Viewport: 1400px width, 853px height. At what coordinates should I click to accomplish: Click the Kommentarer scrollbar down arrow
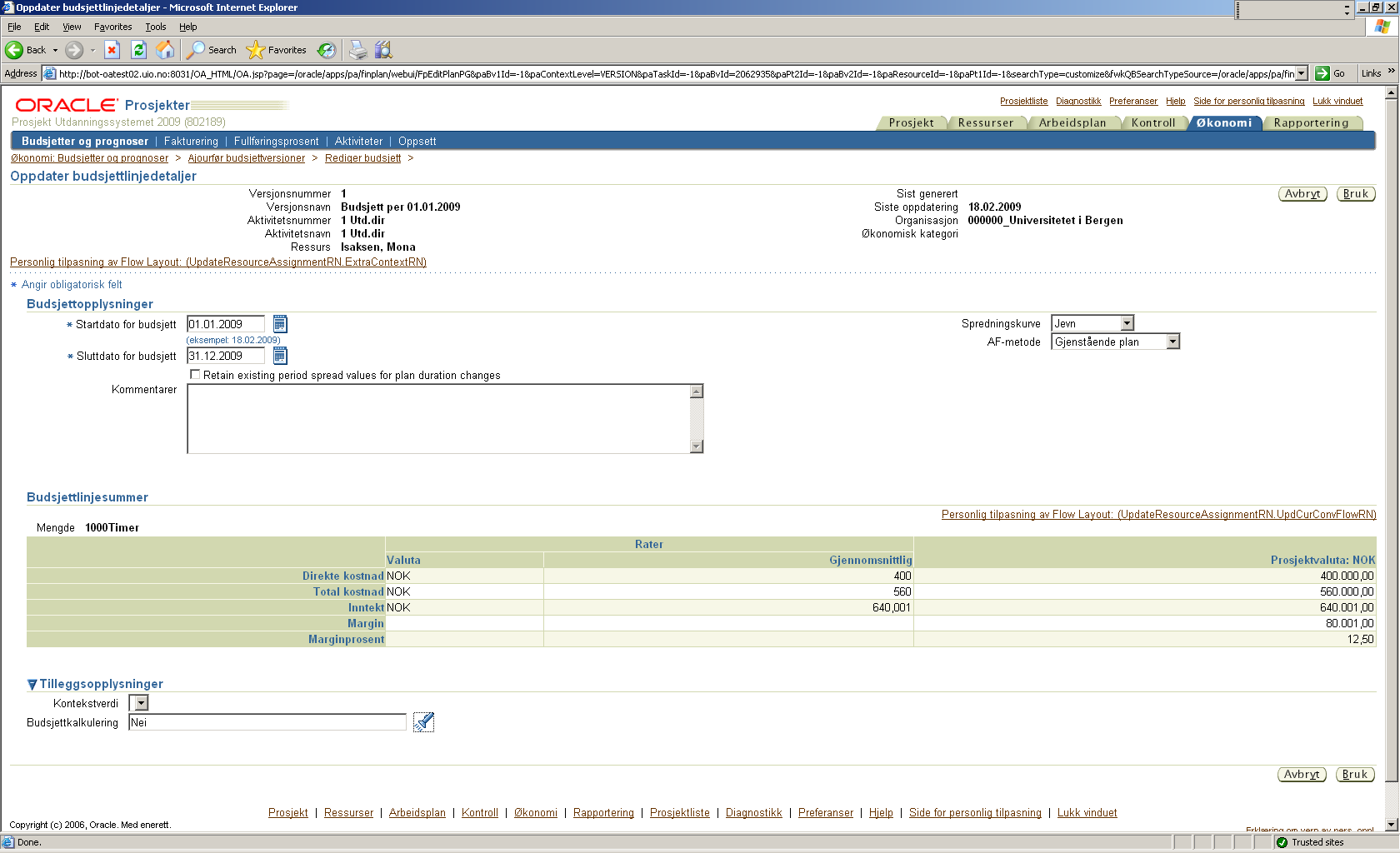tap(697, 446)
